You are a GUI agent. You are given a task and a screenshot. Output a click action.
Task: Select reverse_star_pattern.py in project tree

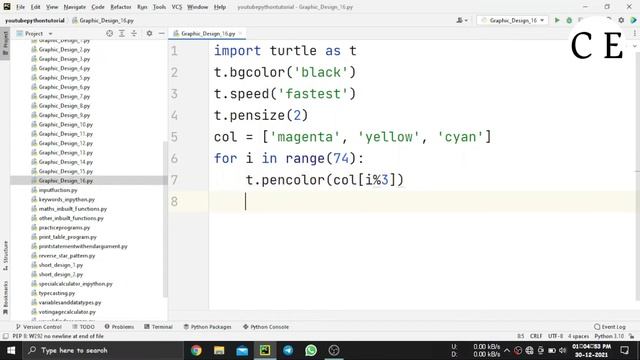(x=67, y=256)
